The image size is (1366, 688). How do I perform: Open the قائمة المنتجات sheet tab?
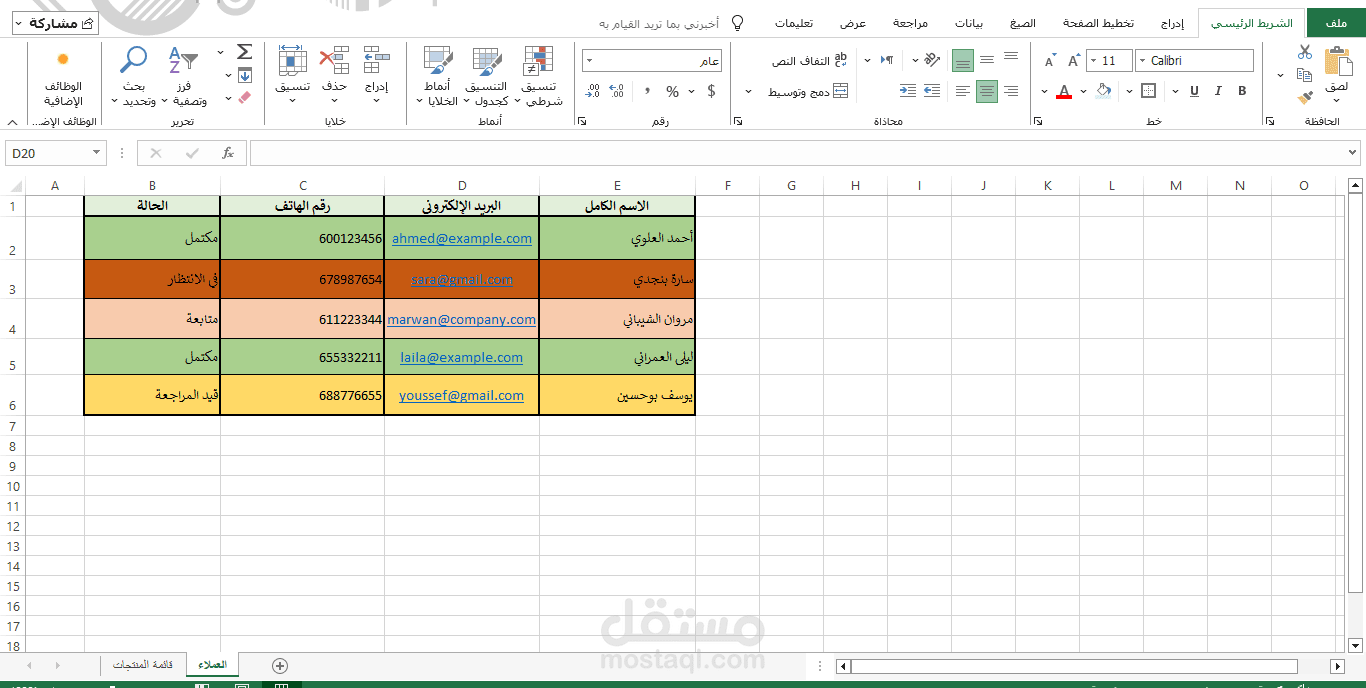tap(143, 665)
